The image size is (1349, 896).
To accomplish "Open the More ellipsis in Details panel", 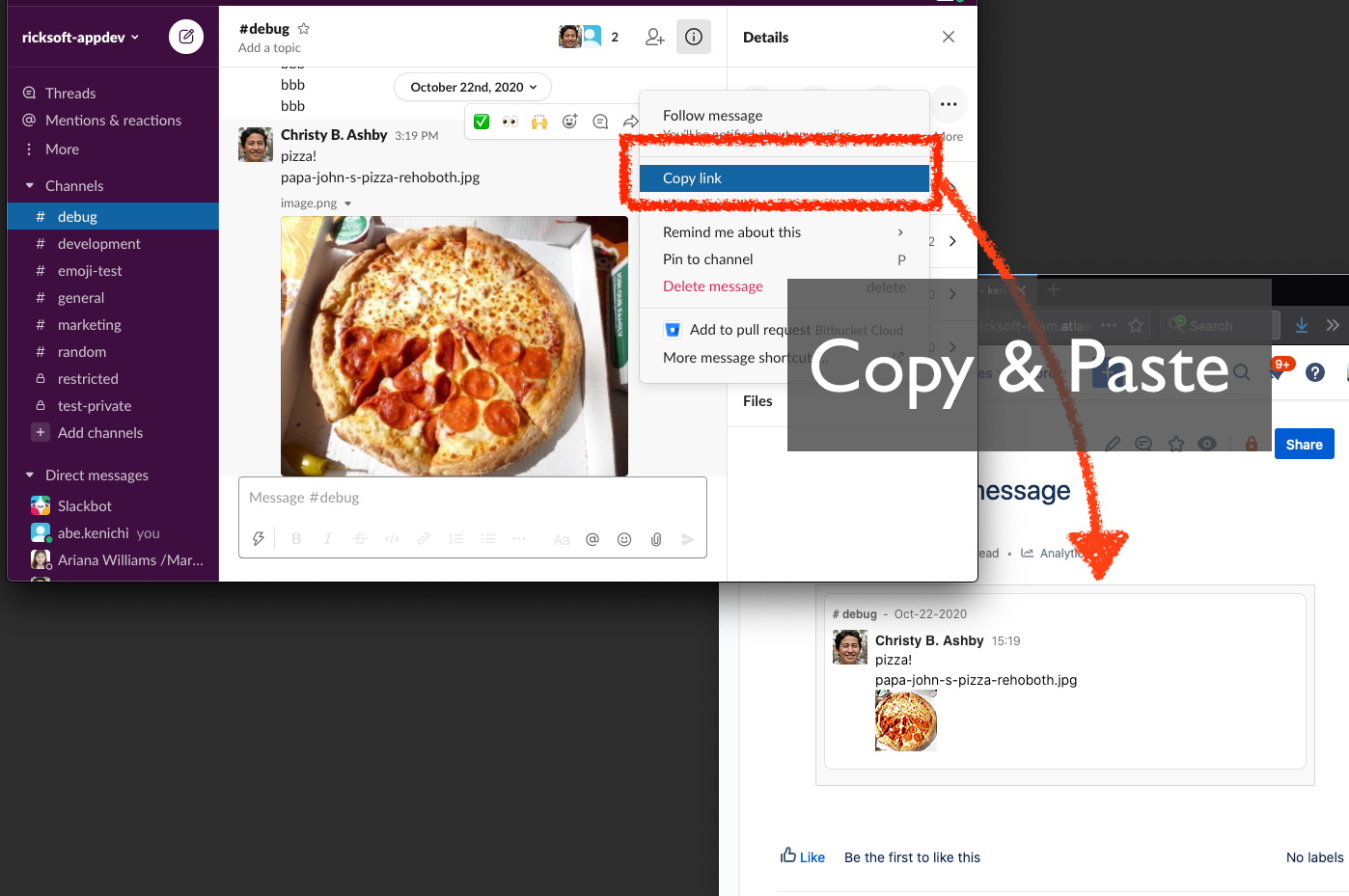I will pyautogui.click(x=949, y=104).
